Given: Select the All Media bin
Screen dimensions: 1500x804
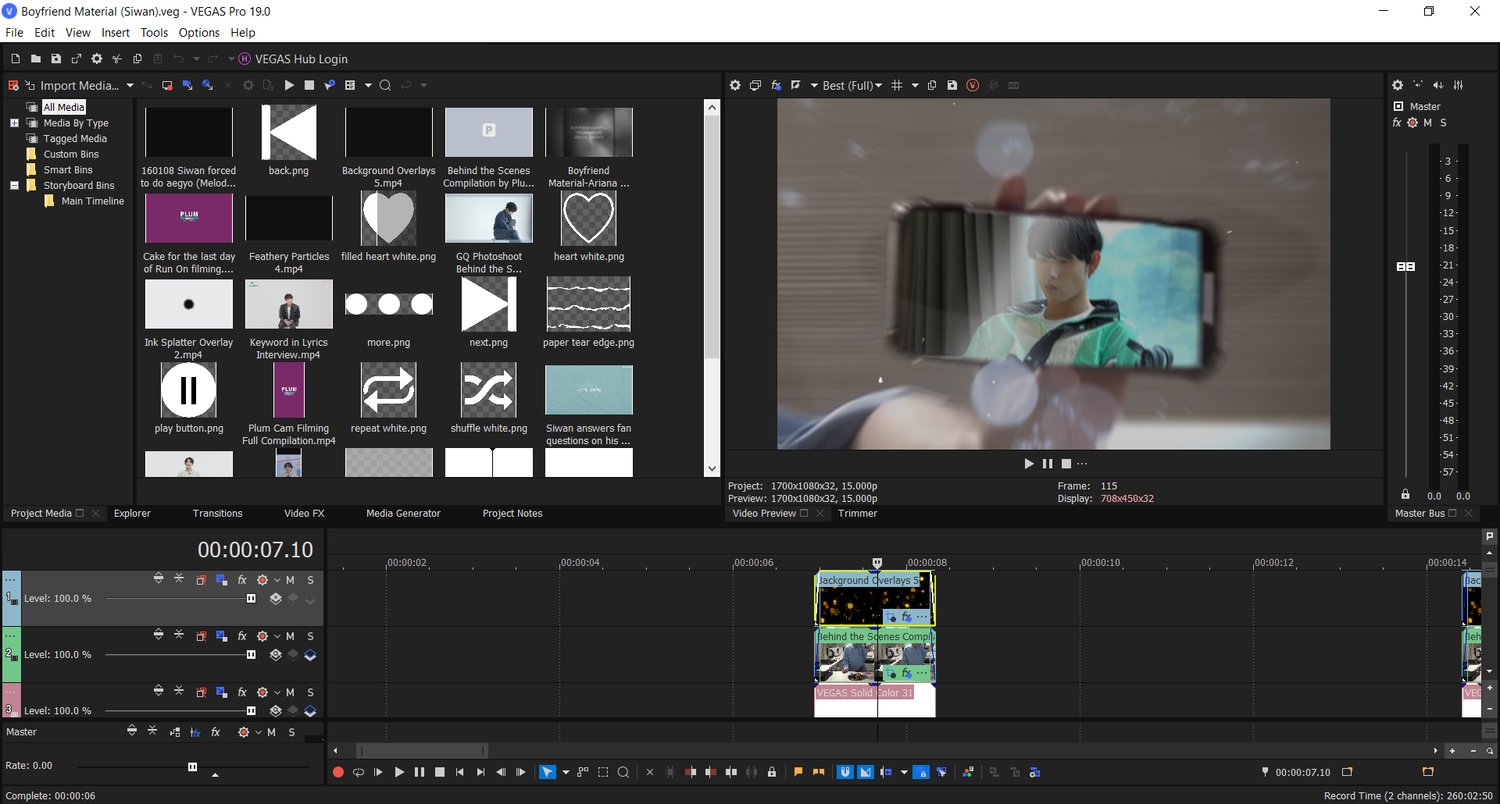Looking at the screenshot, I should [64, 107].
